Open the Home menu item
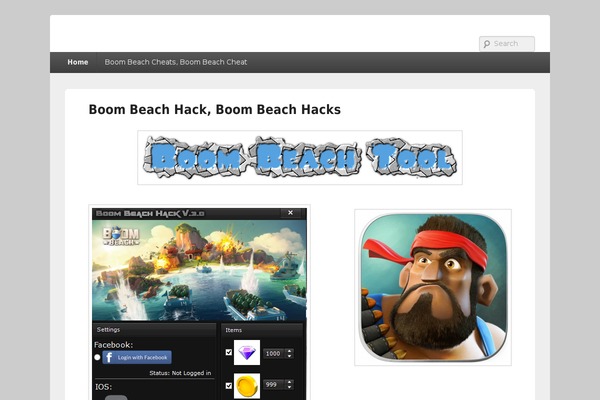This screenshot has height=400, width=600. (78, 62)
